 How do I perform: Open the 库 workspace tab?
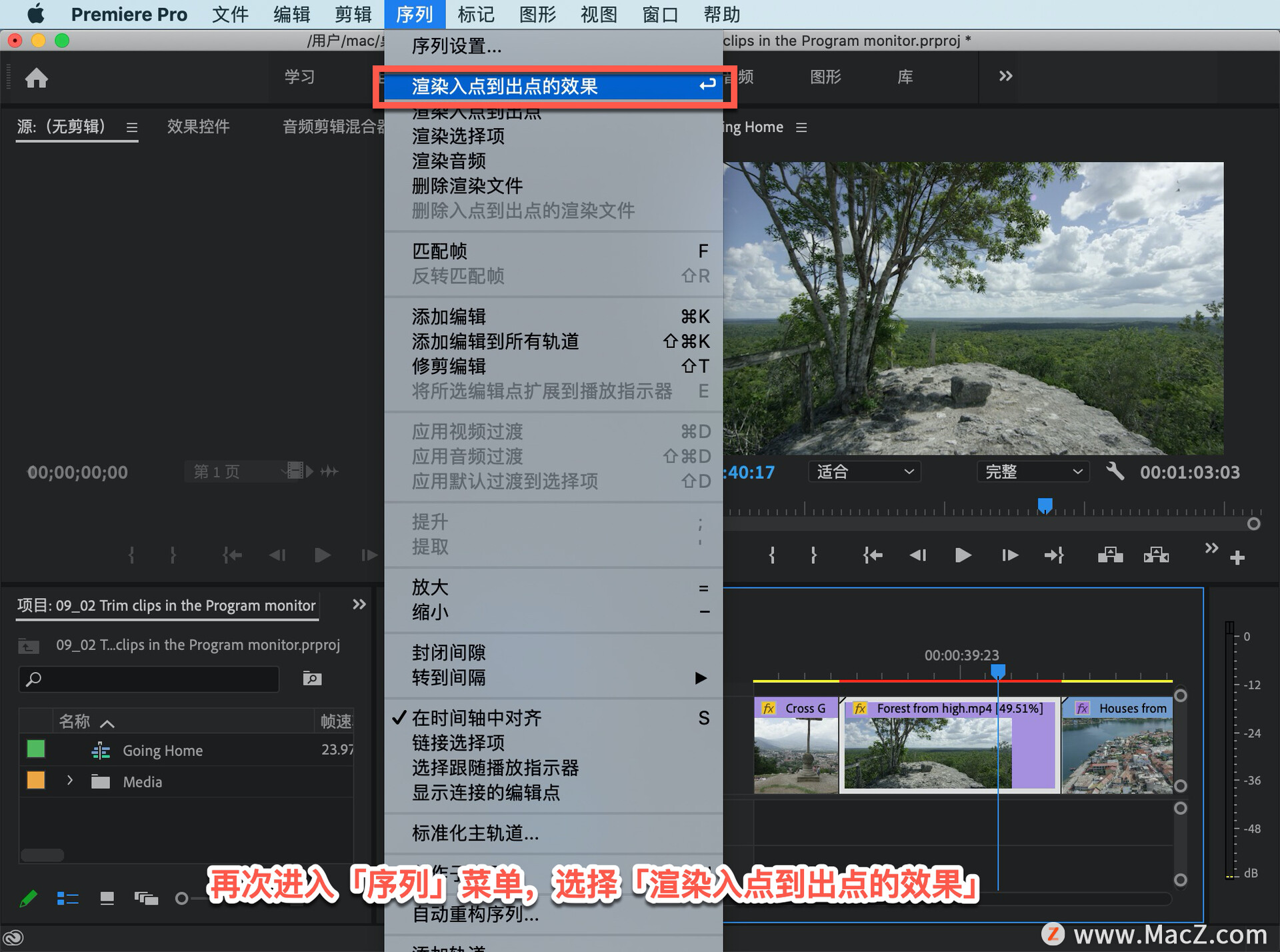pos(905,77)
